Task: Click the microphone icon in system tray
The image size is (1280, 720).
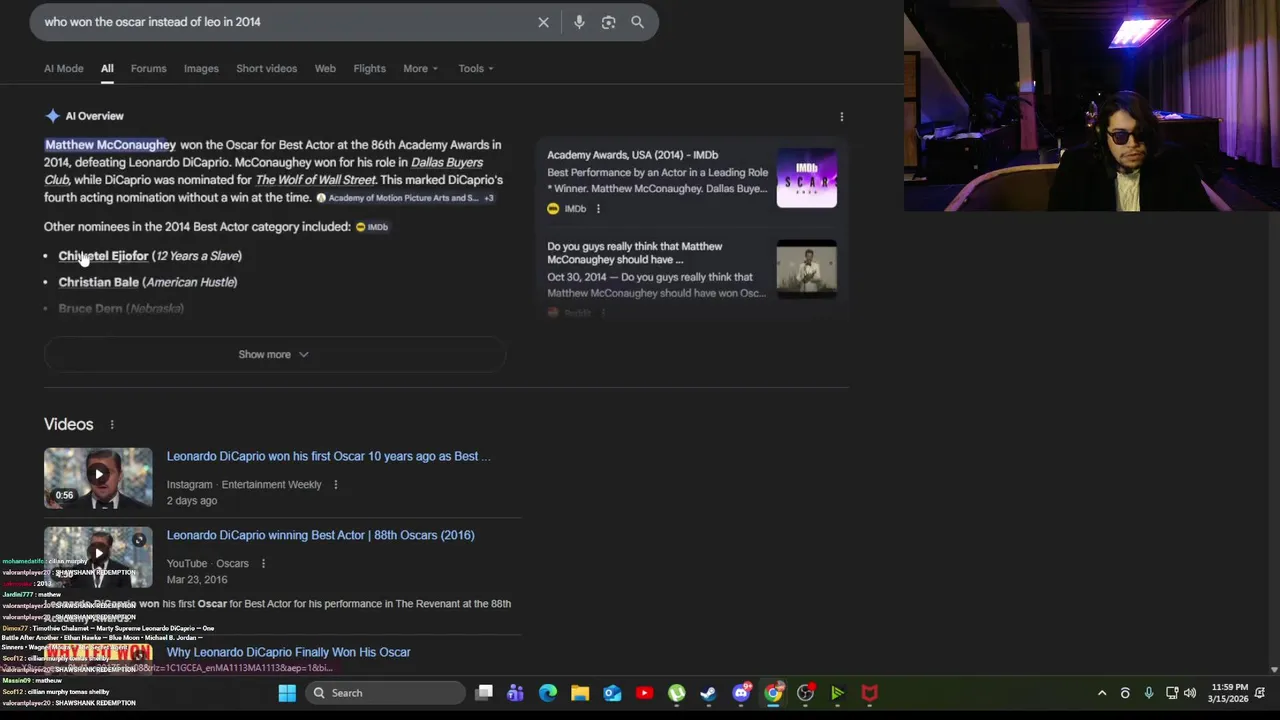Action: 1148,693
